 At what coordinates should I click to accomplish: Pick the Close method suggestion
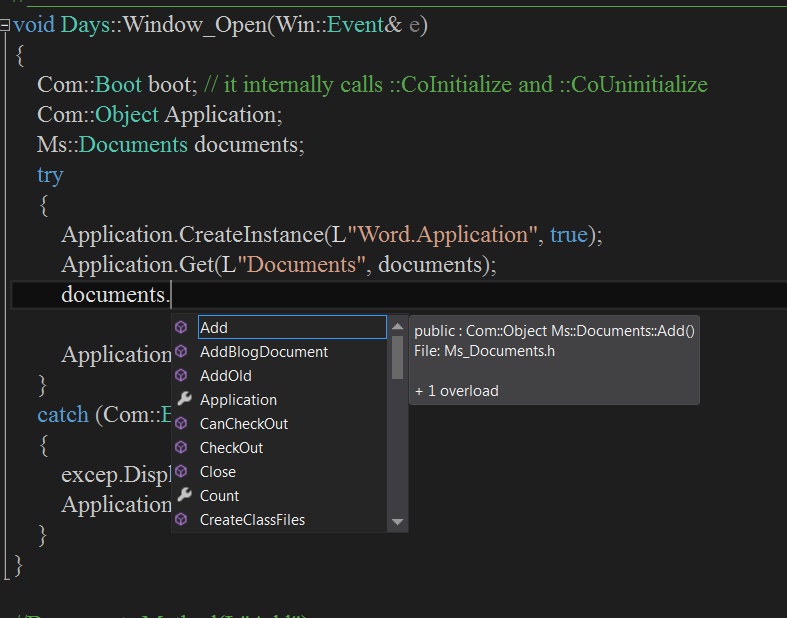(x=217, y=472)
